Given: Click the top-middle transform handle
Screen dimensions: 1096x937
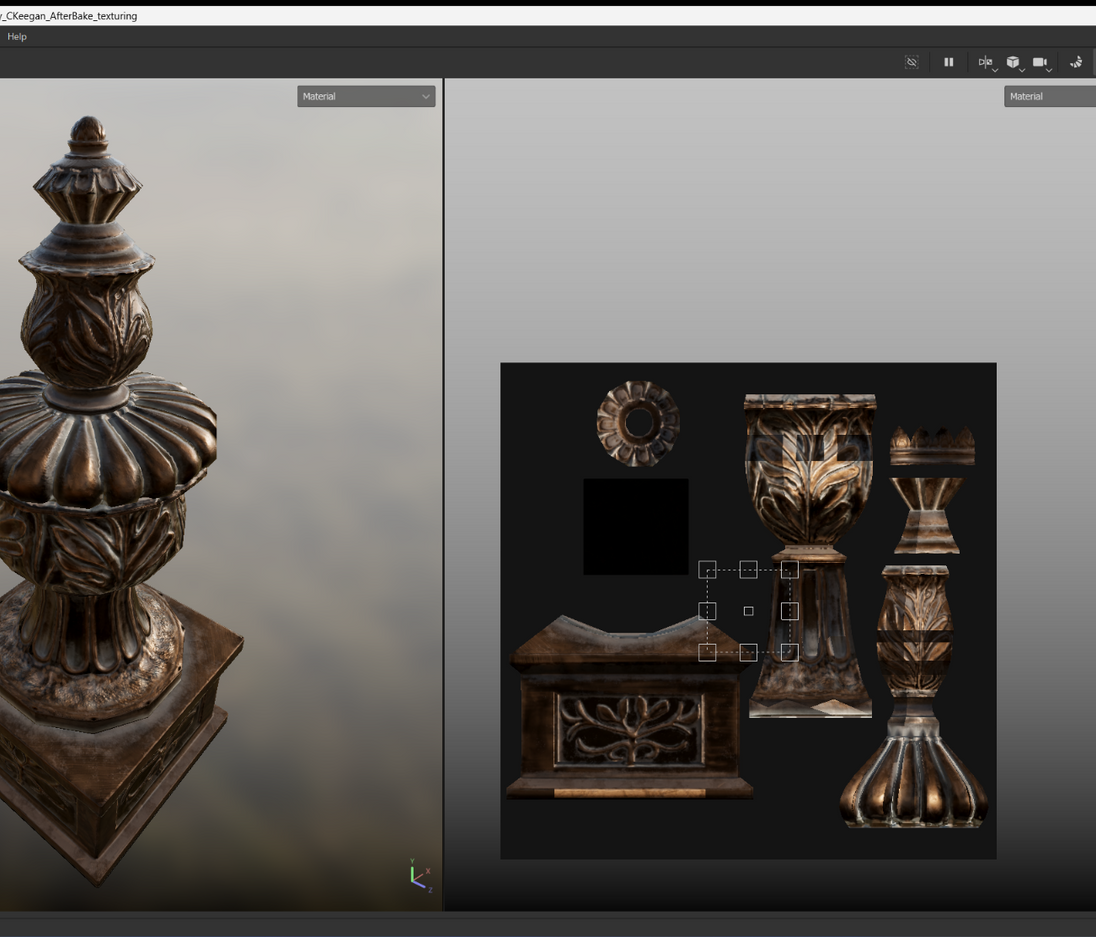Looking at the screenshot, I should click(x=748, y=570).
